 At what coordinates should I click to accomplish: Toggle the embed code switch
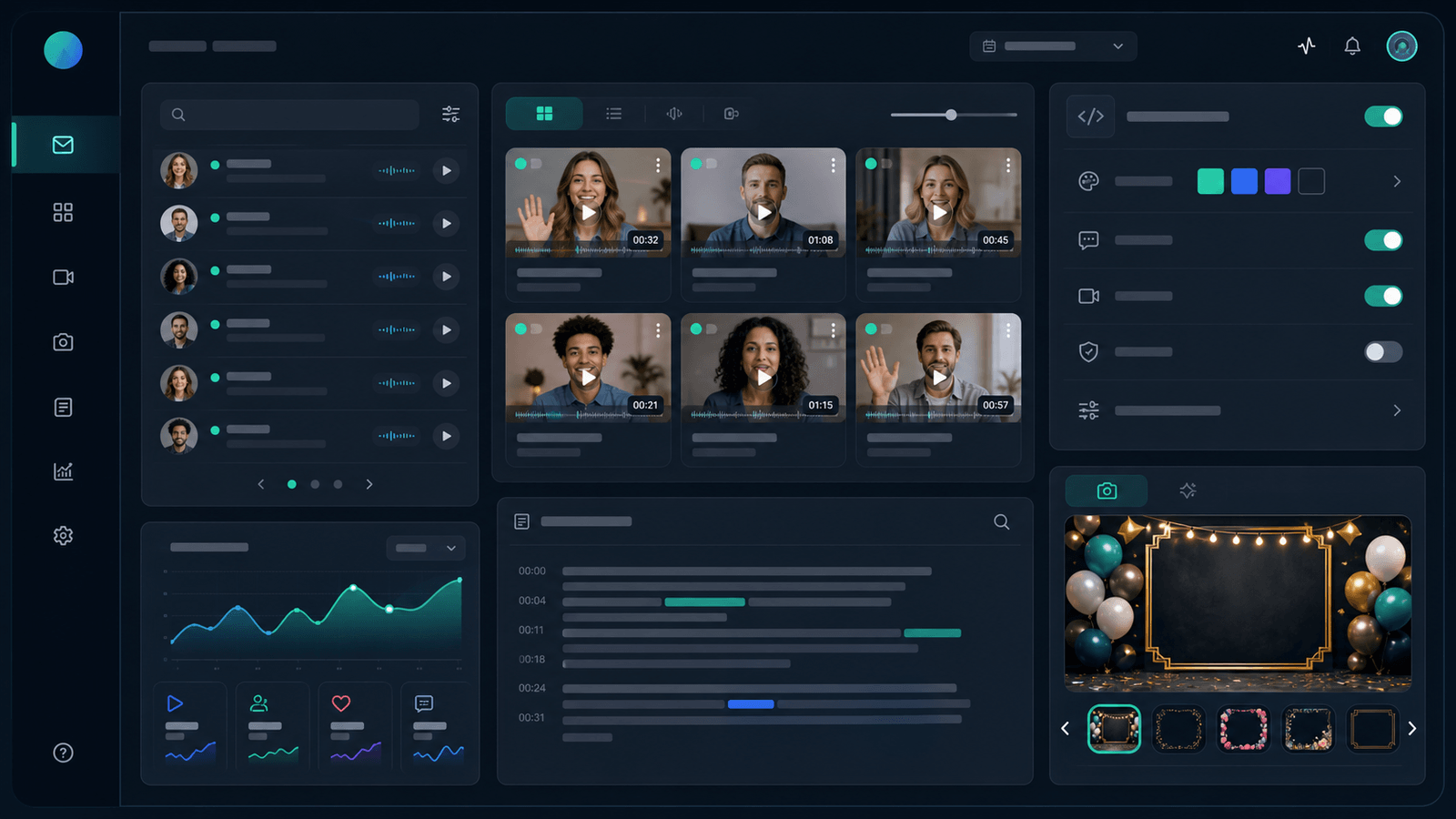tap(1383, 116)
